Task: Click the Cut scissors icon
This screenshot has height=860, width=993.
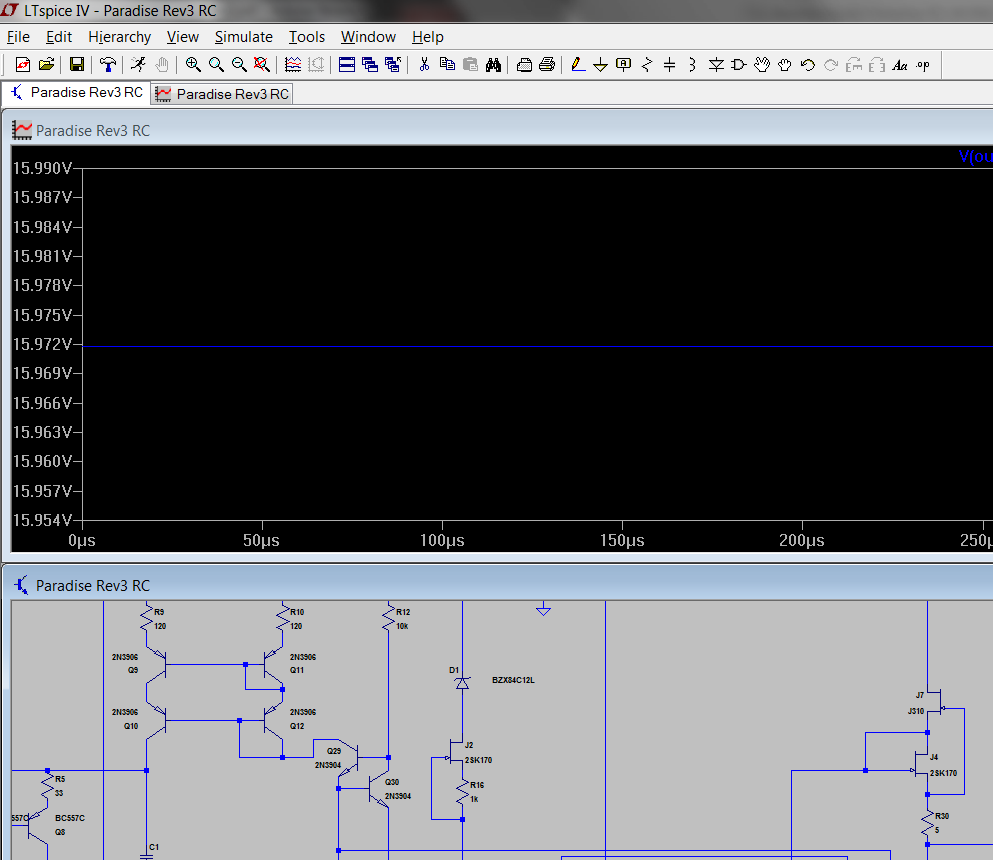Action: point(424,65)
